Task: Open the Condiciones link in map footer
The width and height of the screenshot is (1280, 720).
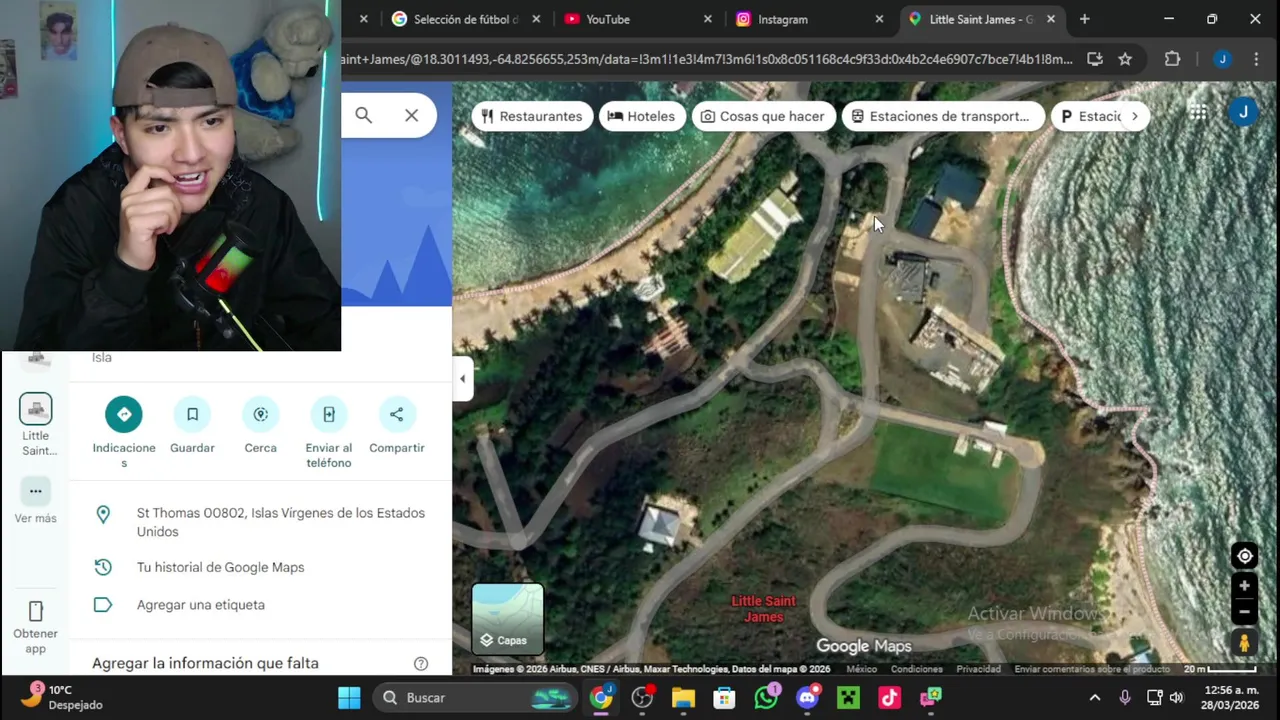Action: 916,669
